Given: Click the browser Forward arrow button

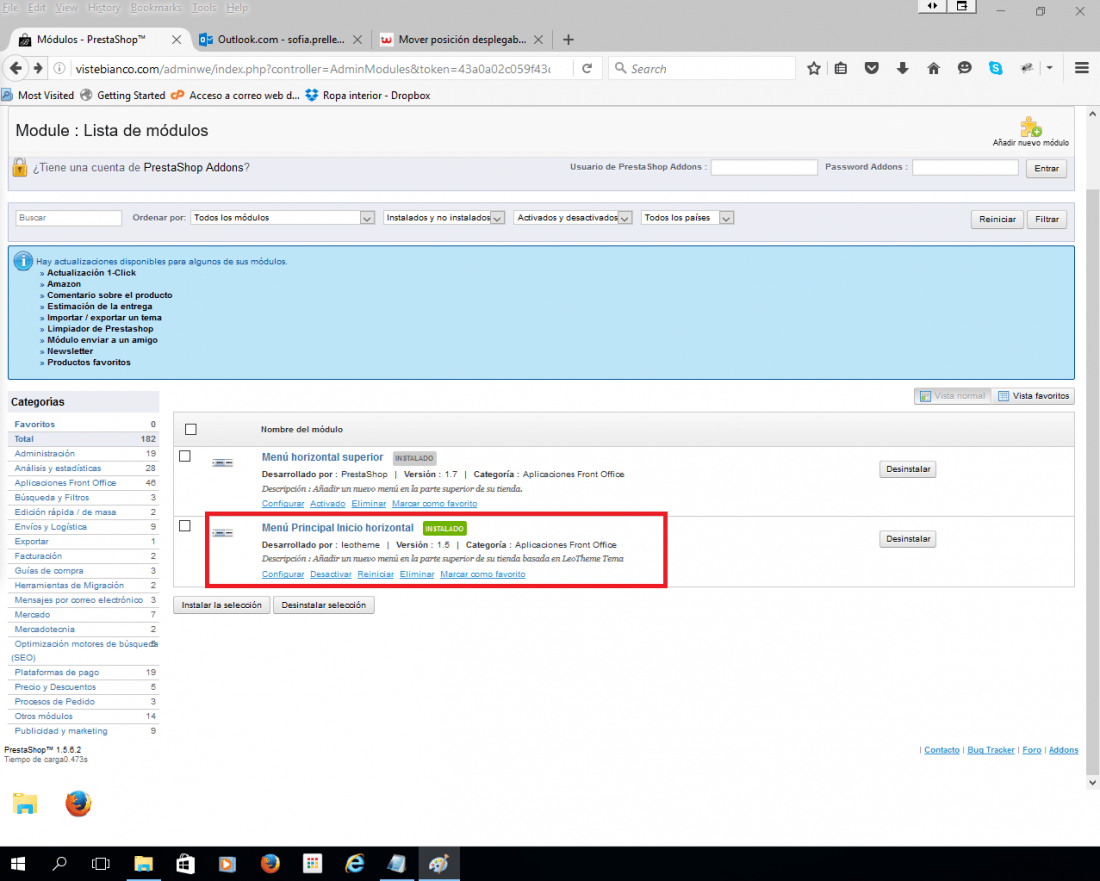Looking at the screenshot, I should click(x=38, y=68).
